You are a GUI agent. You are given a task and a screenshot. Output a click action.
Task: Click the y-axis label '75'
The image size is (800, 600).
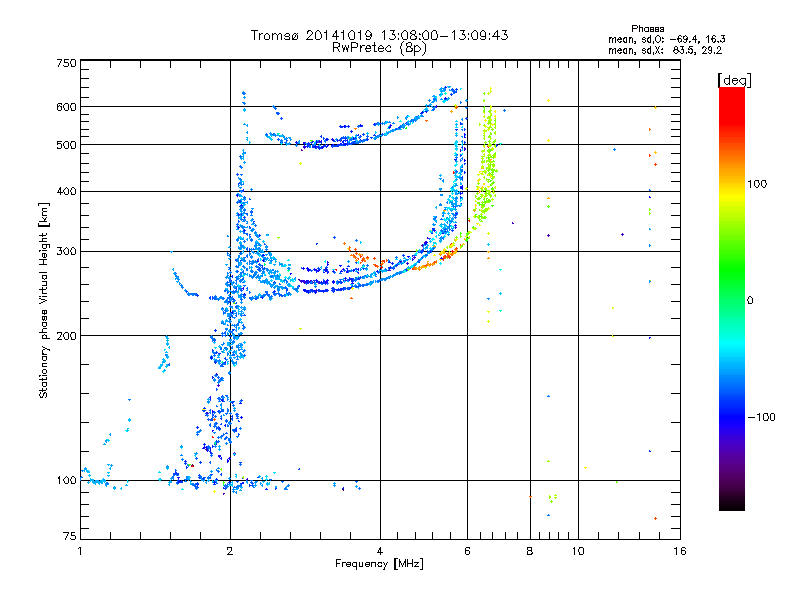[70, 536]
